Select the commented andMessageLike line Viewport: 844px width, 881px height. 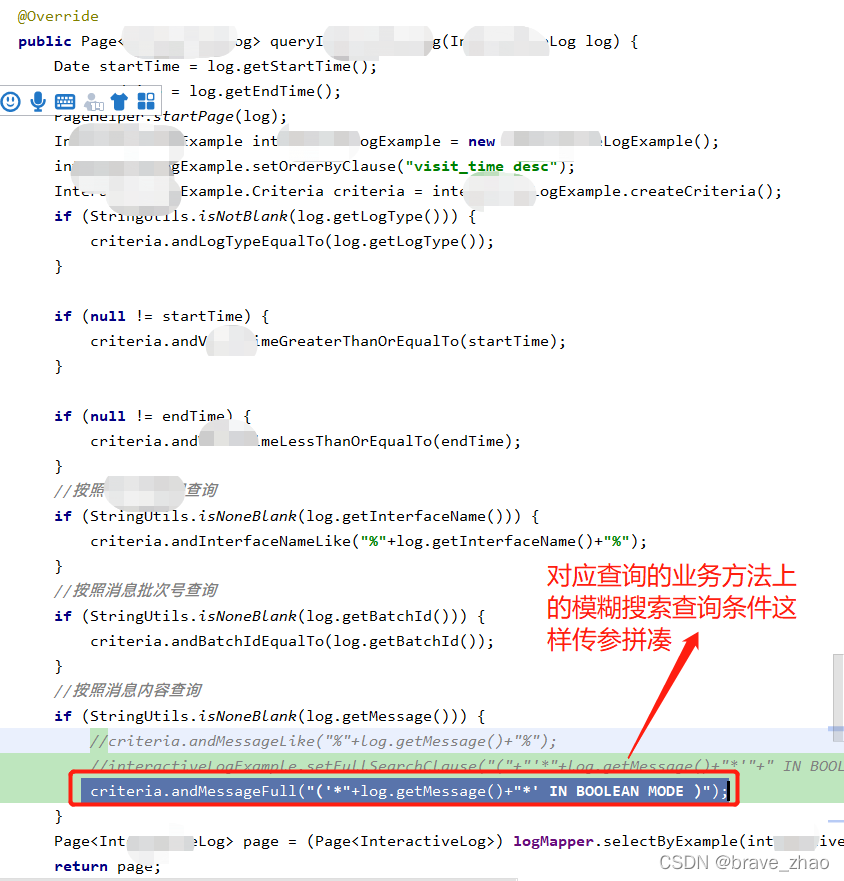click(x=280, y=741)
